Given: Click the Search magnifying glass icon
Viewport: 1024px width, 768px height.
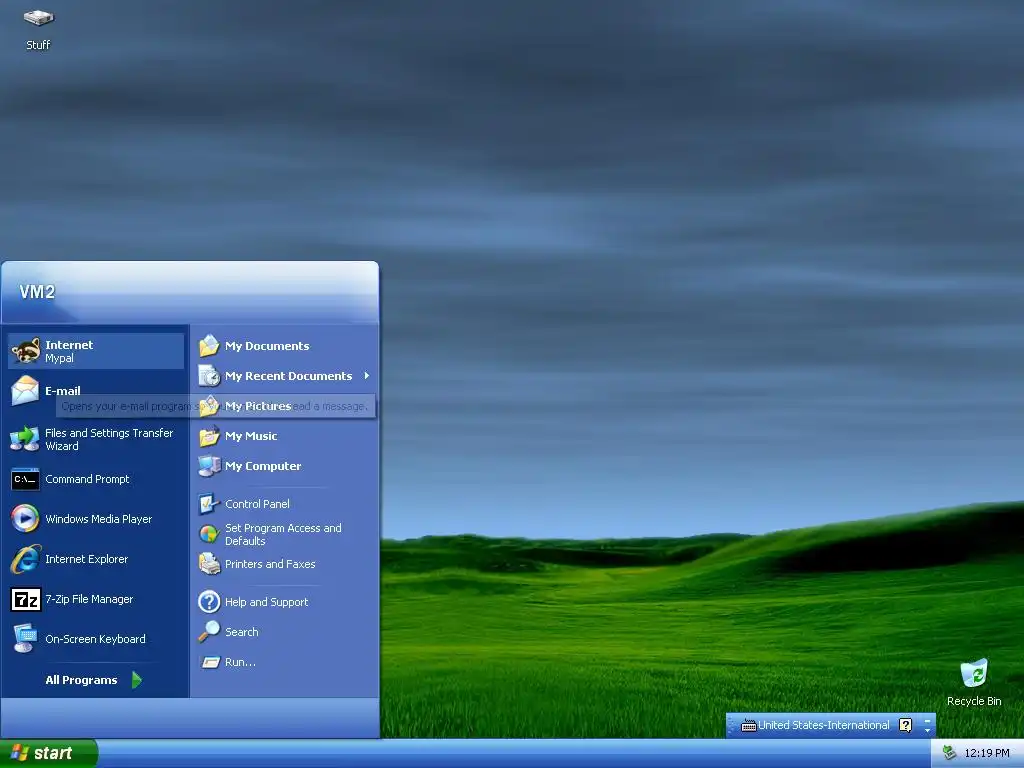Looking at the screenshot, I should (x=209, y=632).
